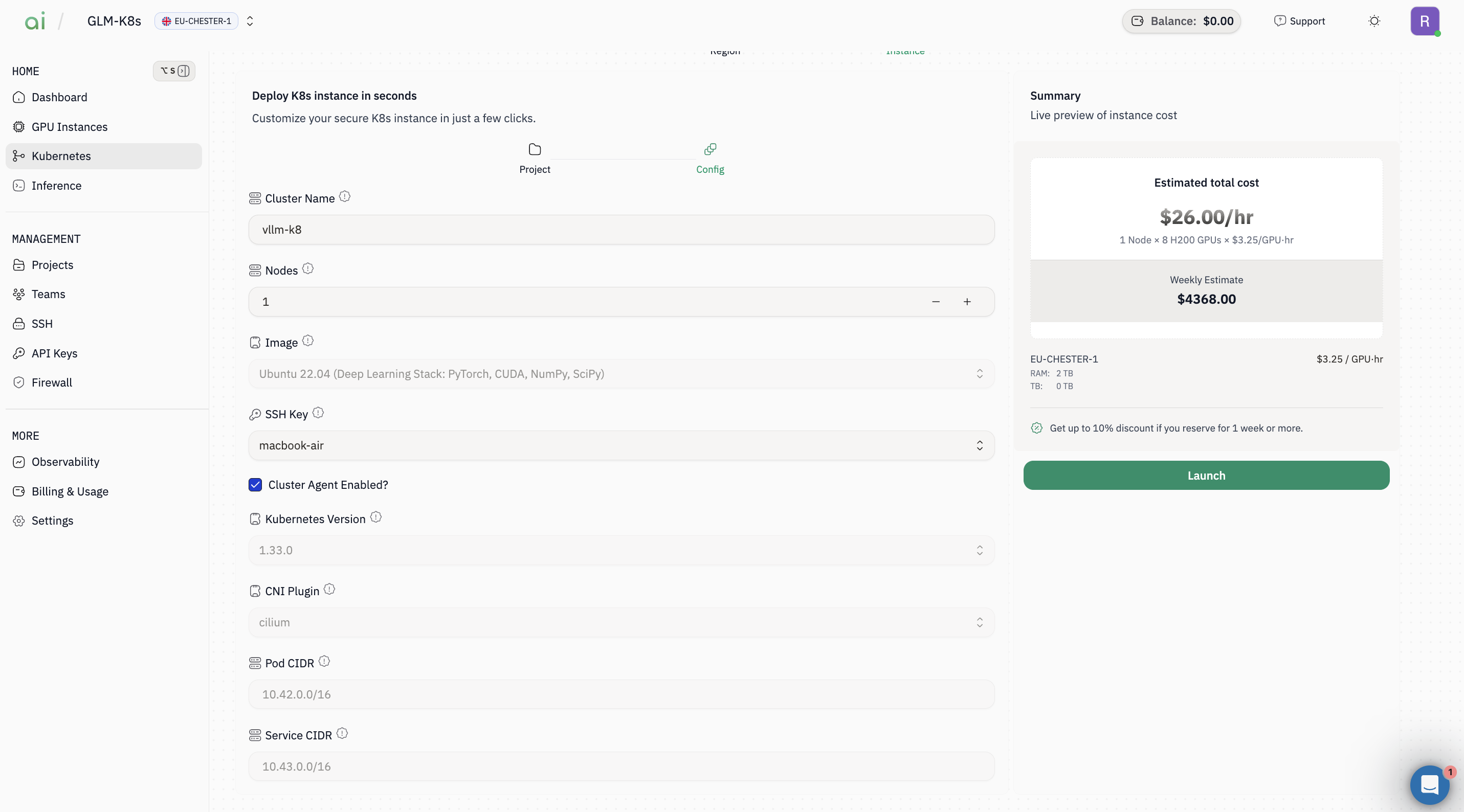Open the Support link

point(1299,21)
